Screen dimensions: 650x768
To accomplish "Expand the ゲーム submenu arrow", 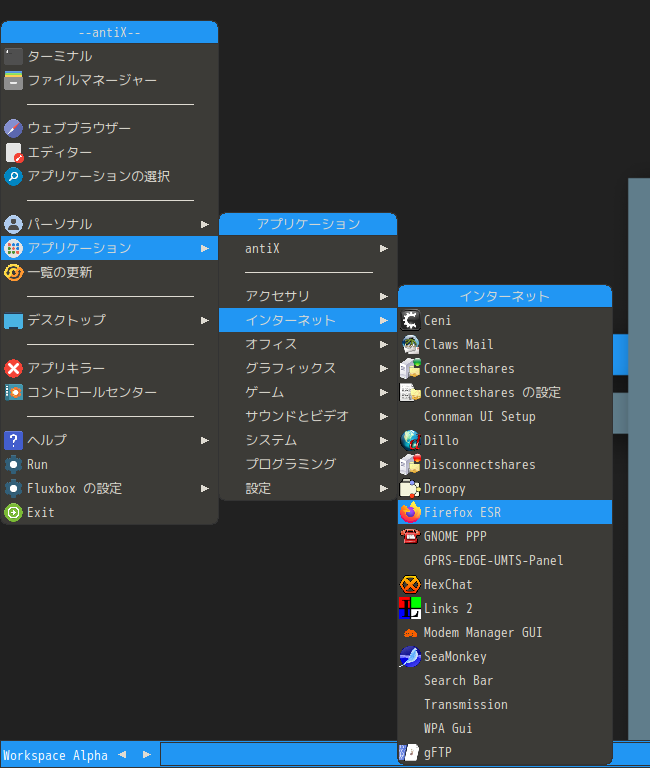I will [x=384, y=392].
